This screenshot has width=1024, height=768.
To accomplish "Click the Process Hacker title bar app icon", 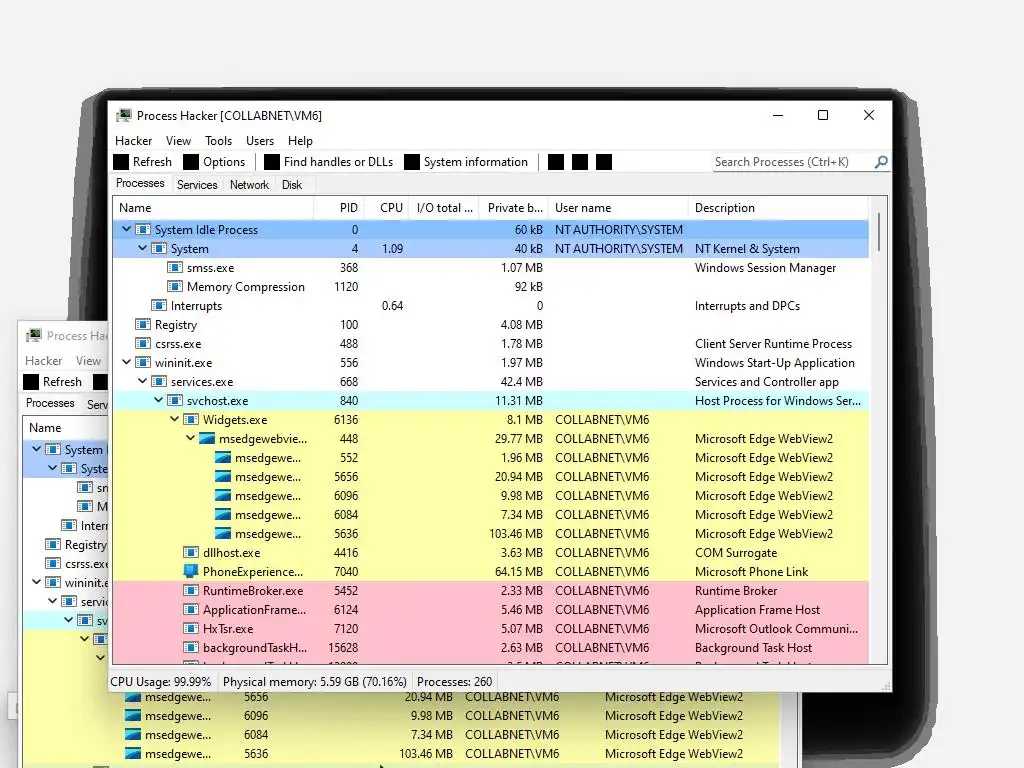I will tap(123, 116).
